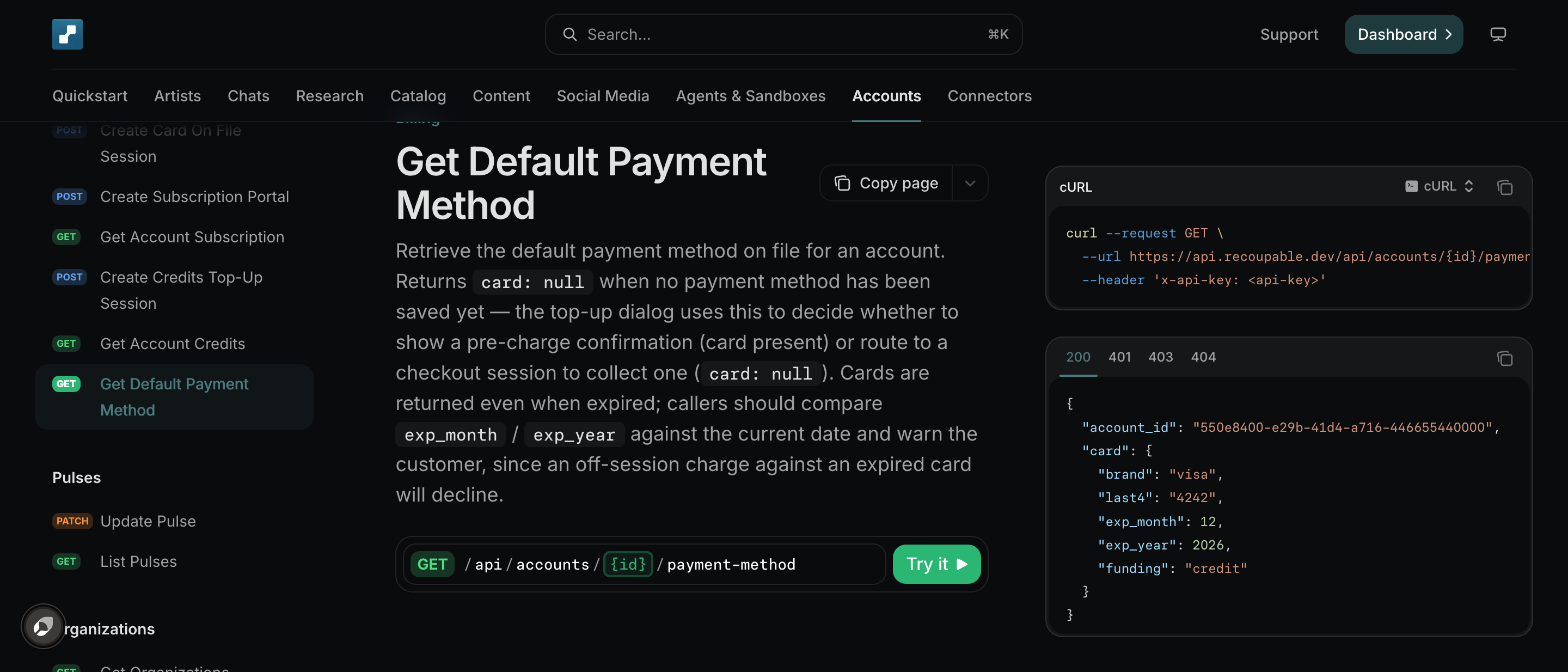Viewport: 1568px width, 672px height.
Task: Open the Copy page options chevron
Action: coord(970,183)
